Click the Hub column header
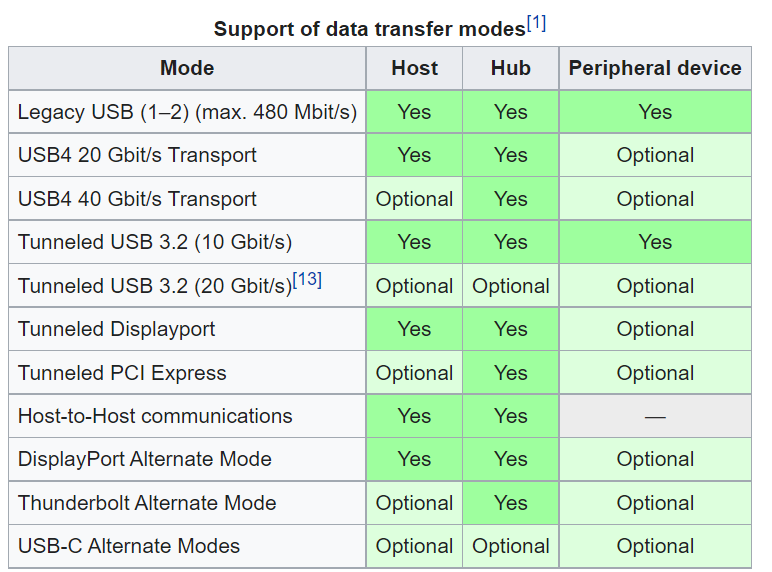Viewport: 772px width, 572px height. pyautogui.click(x=510, y=68)
